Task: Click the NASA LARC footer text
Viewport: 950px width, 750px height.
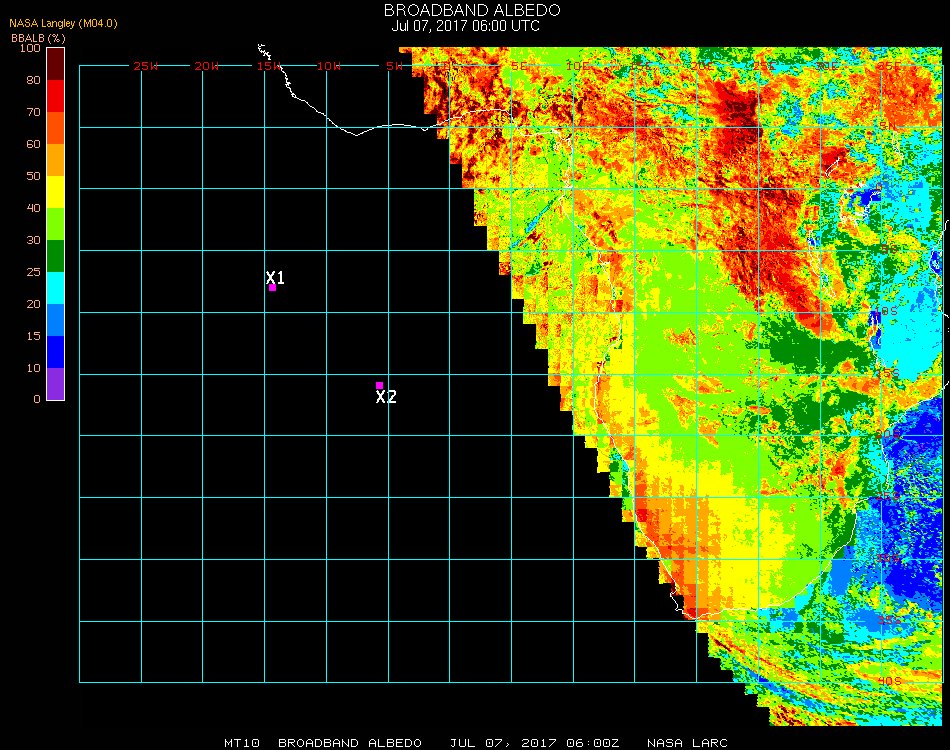Action: coord(687,743)
